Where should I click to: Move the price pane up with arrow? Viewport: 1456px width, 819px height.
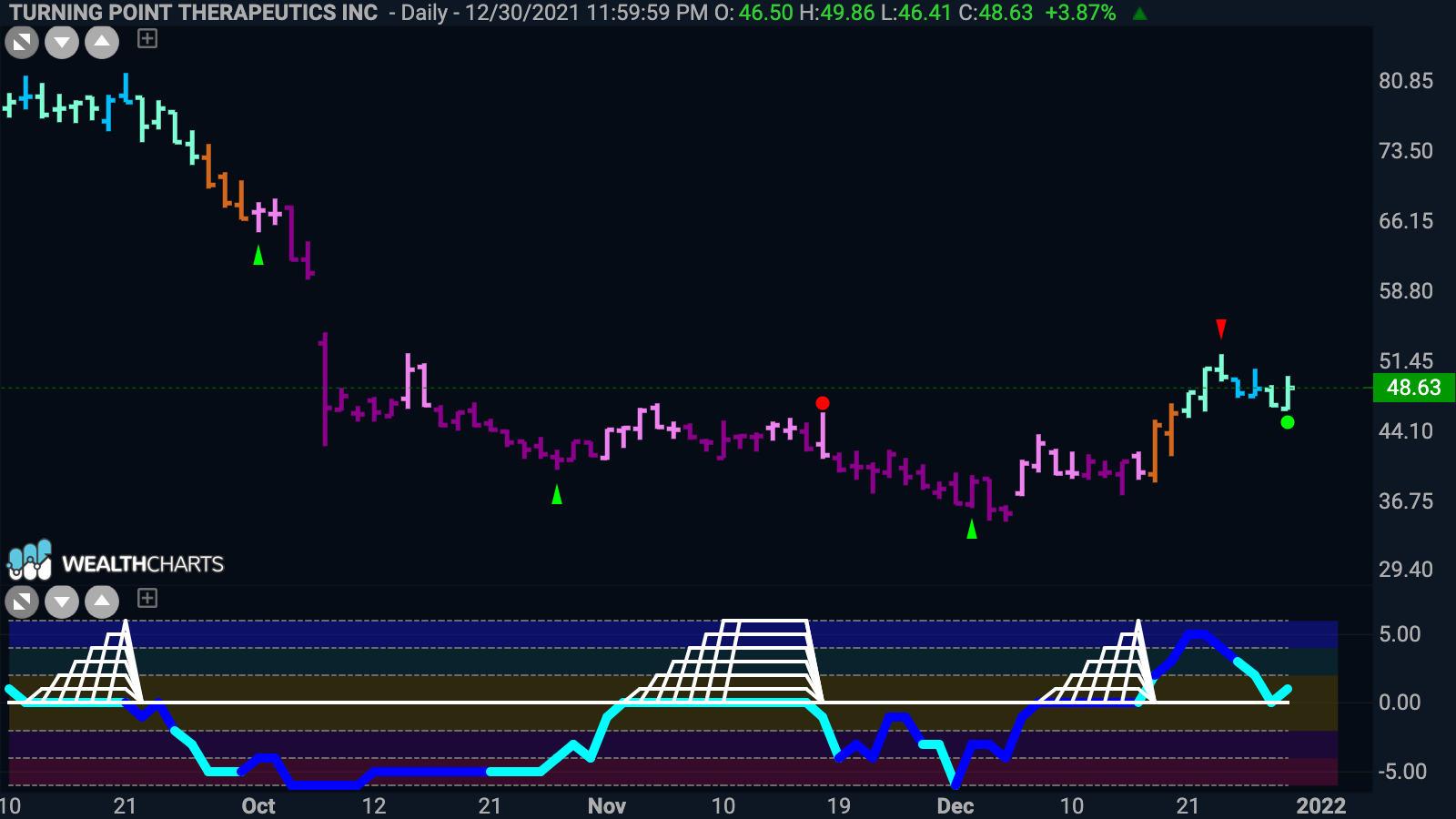102,42
